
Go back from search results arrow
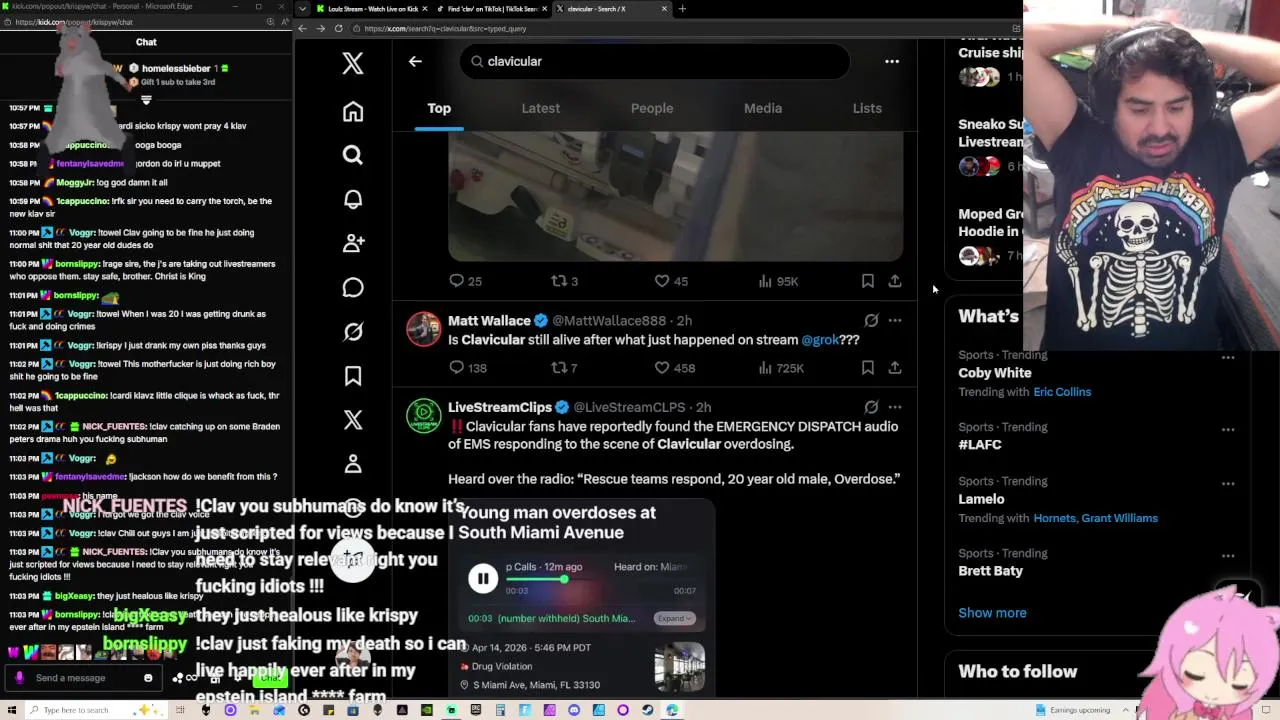pyautogui.click(x=415, y=61)
